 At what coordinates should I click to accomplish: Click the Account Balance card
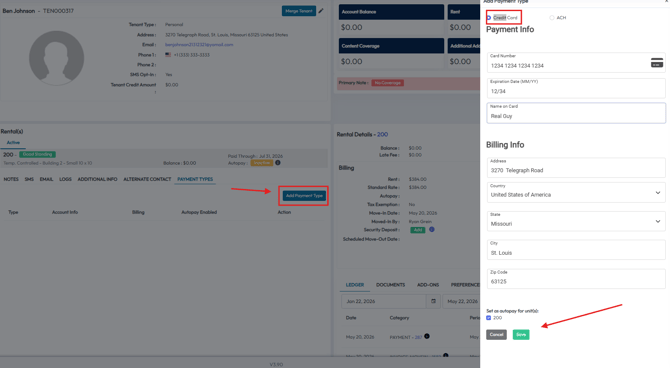tap(391, 20)
